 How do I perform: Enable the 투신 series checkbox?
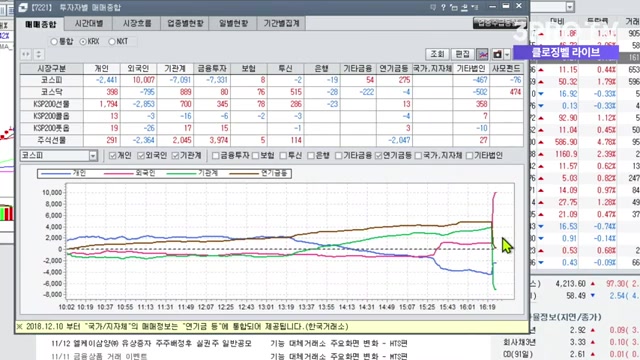click(283, 156)
